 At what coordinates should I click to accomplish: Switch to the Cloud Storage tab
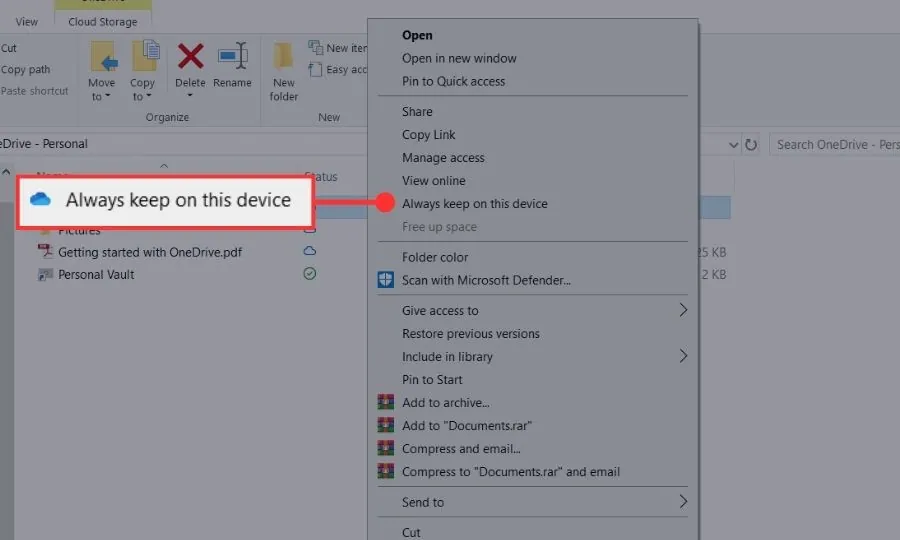tap(103, 22)
